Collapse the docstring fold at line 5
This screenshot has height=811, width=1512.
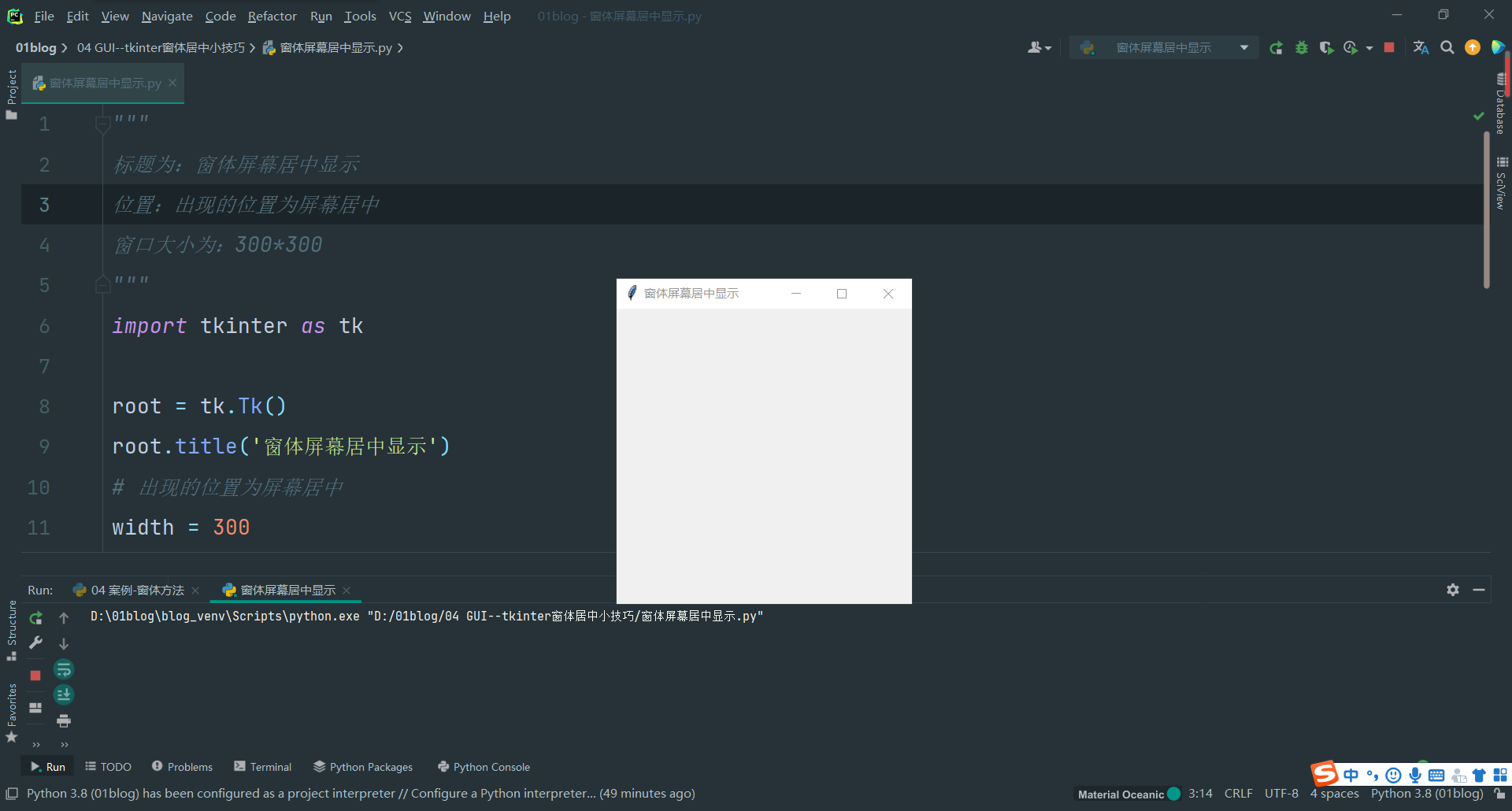click(102, 284)
